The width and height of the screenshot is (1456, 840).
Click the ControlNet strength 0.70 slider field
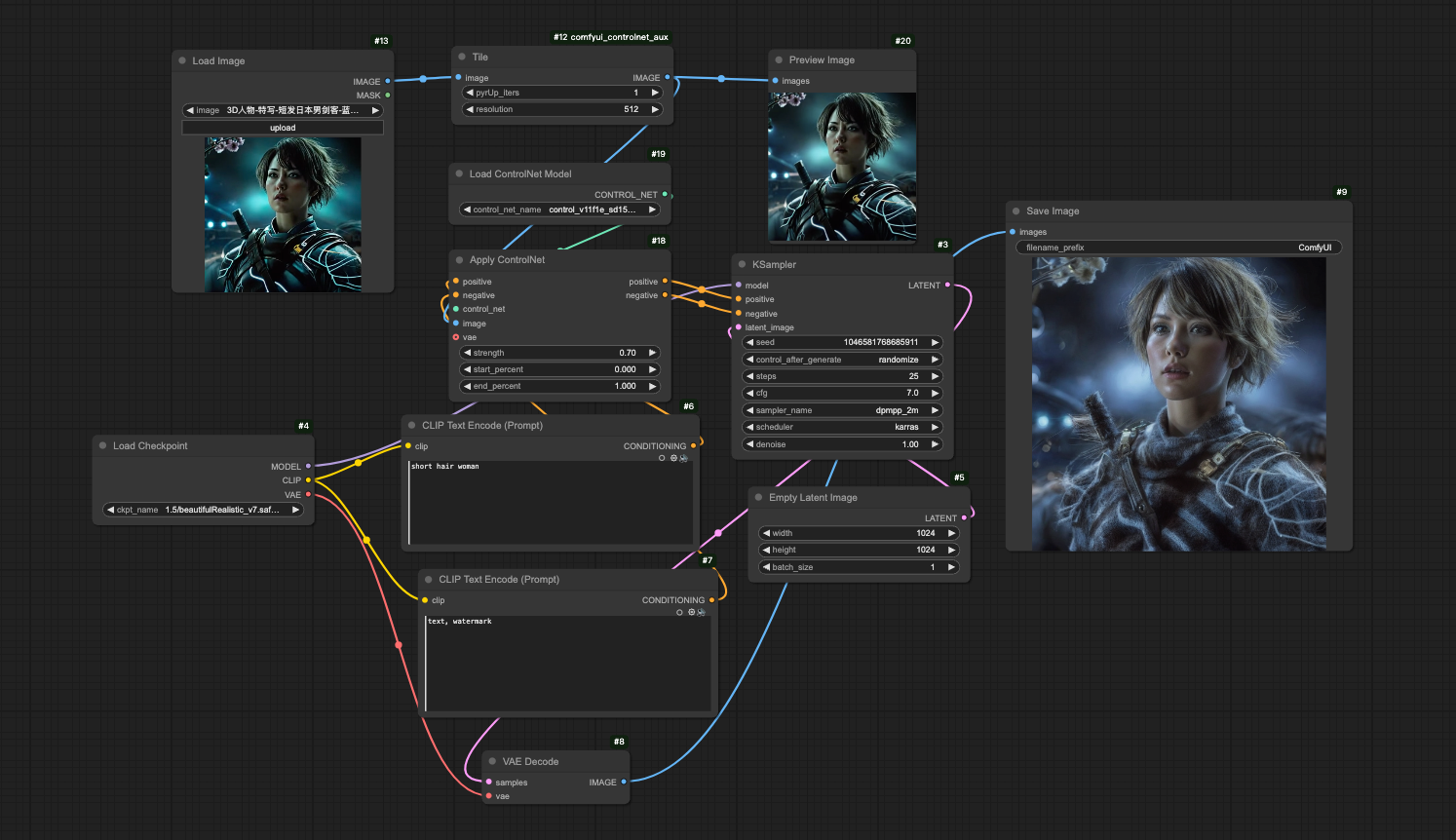click(x=559, y=353)
